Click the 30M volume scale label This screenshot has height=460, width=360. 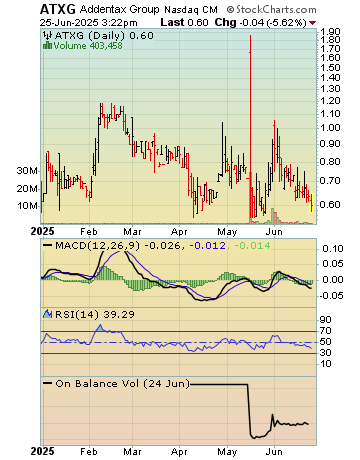[x=27, y=171]
